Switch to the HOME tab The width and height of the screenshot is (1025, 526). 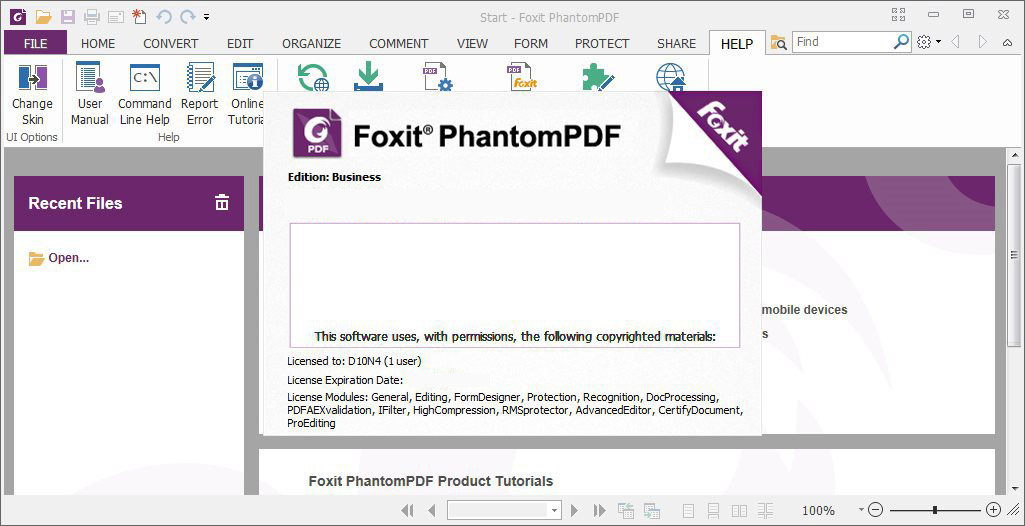98,44
